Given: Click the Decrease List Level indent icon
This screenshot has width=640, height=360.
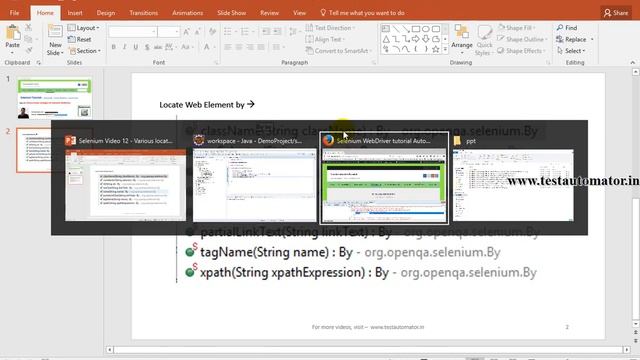Looking at the screenshot, I should tap(266, 32).
